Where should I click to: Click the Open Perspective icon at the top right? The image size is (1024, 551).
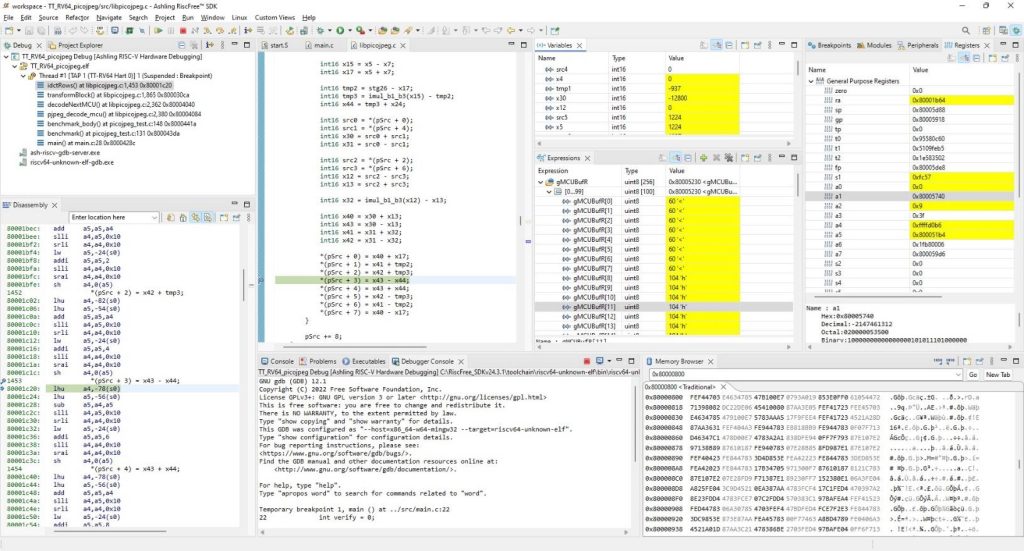[x=986, y=30]
